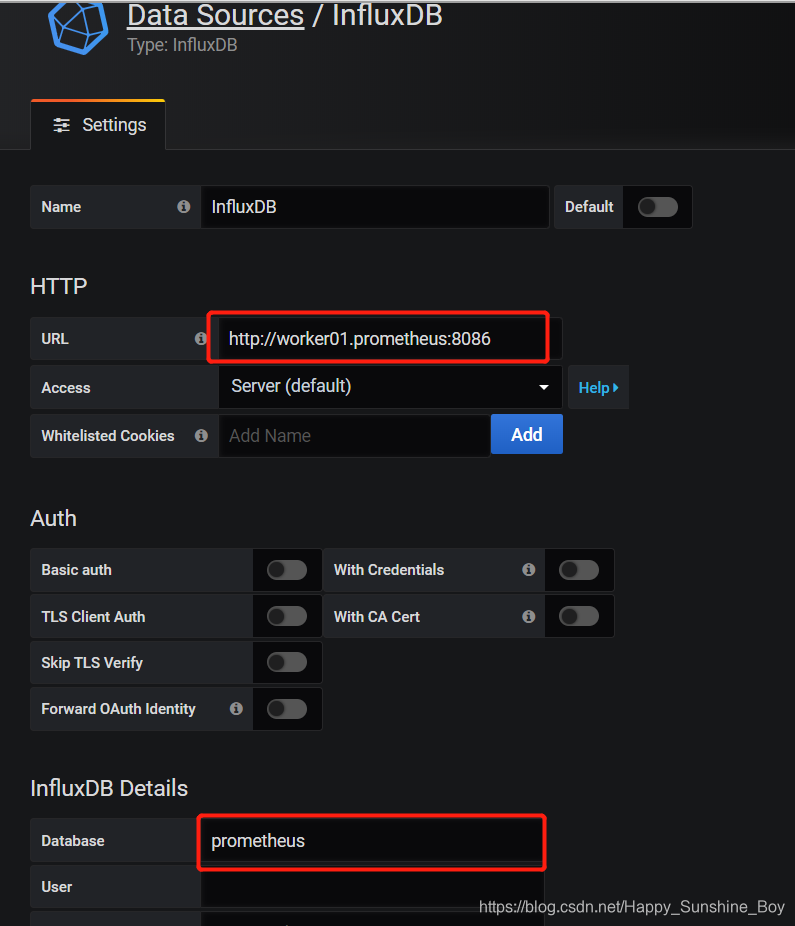Expand the Access Help section
The image size is (795, 926).
click(598, 387)
